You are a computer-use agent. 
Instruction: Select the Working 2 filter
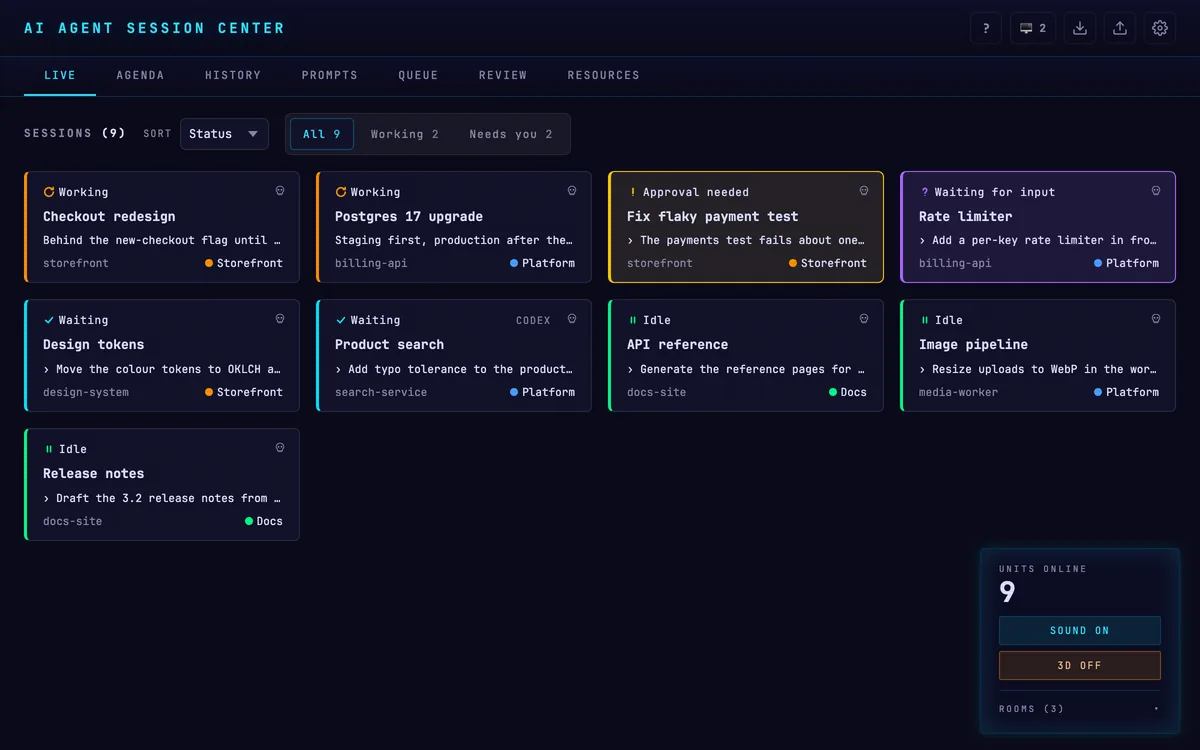[405, 134]
